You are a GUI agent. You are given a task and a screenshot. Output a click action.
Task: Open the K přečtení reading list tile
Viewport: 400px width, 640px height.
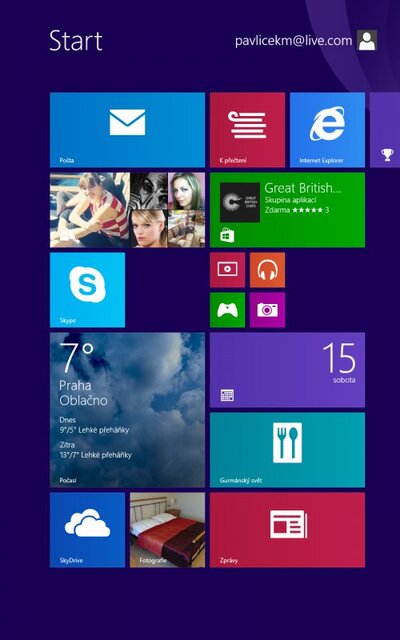[247, 130]
